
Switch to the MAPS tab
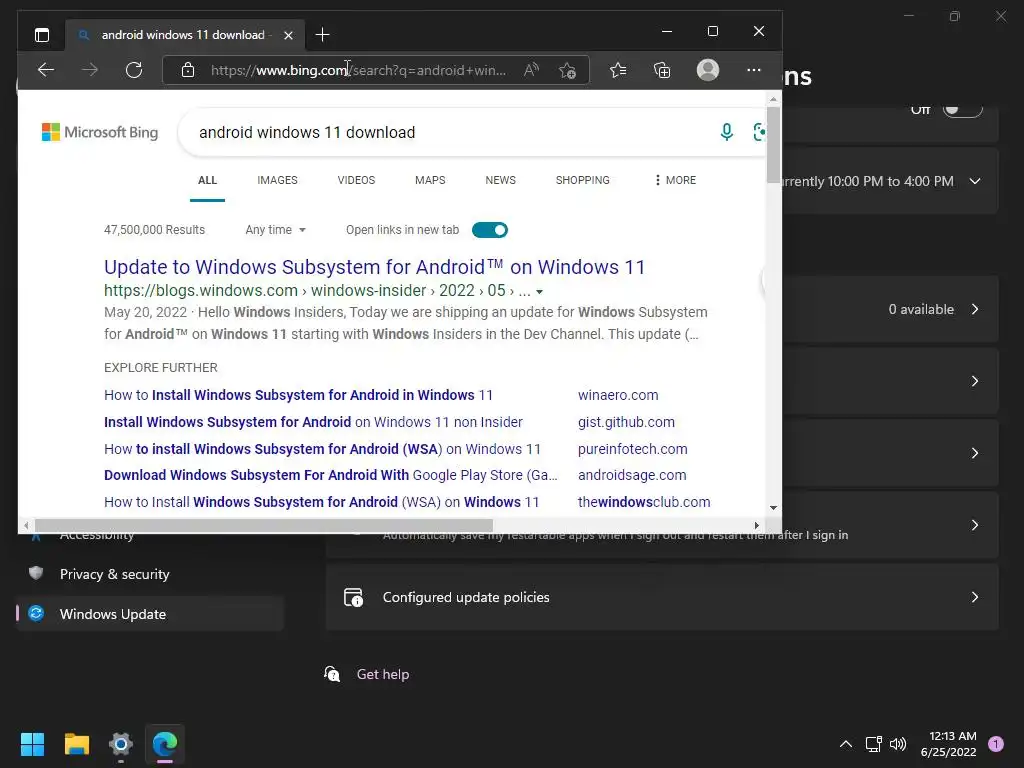point(430,180)
